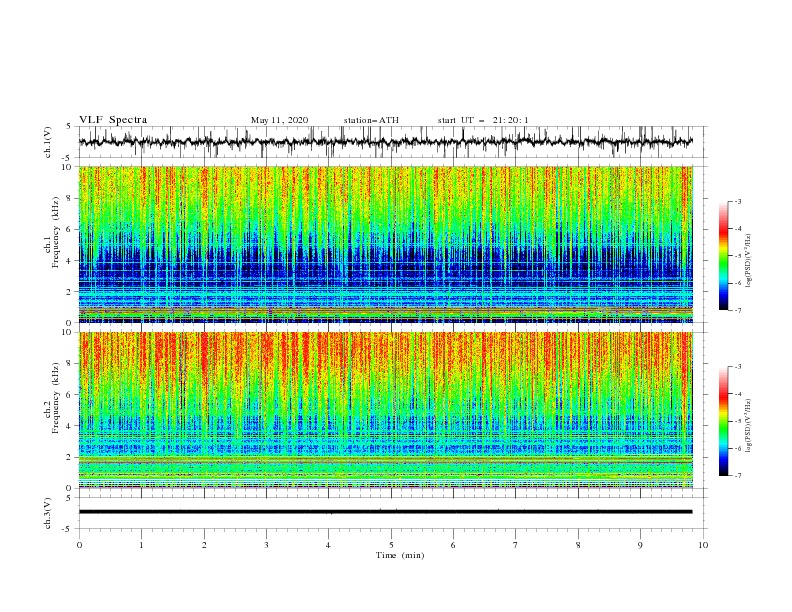The image size is (792, 612).
Task: Click the ch.1 spectrogram color bar
Action: point(724,256)
